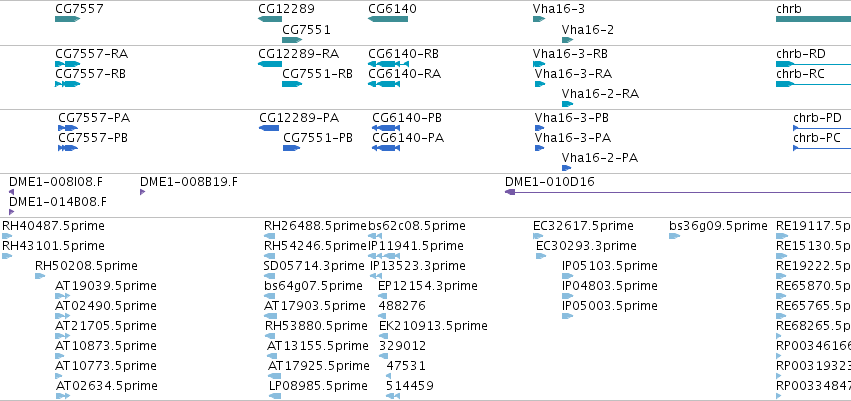Image resolution: width=851 pixels, height=401 pixels.
Task: Click the CG6140-RB transcript glyph
Action: point(388,64)
